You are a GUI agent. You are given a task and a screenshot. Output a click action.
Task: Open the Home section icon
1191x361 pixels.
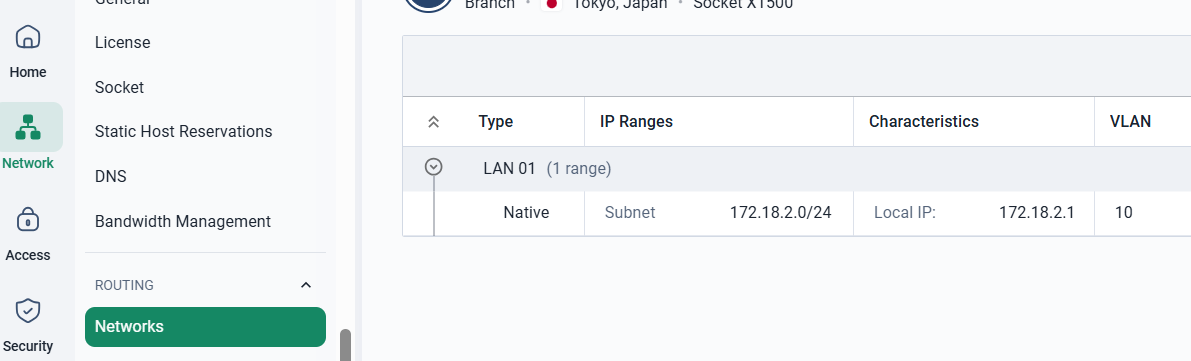click(28, 37)
